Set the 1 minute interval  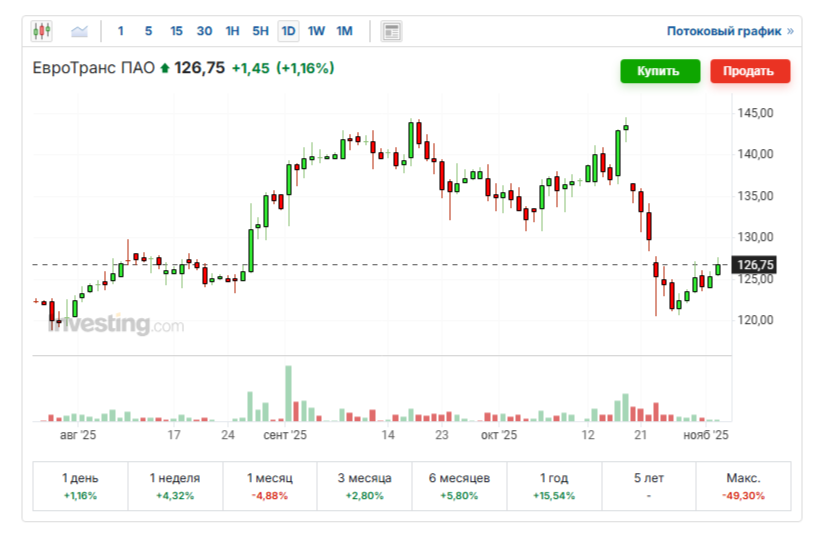[121, 31]
